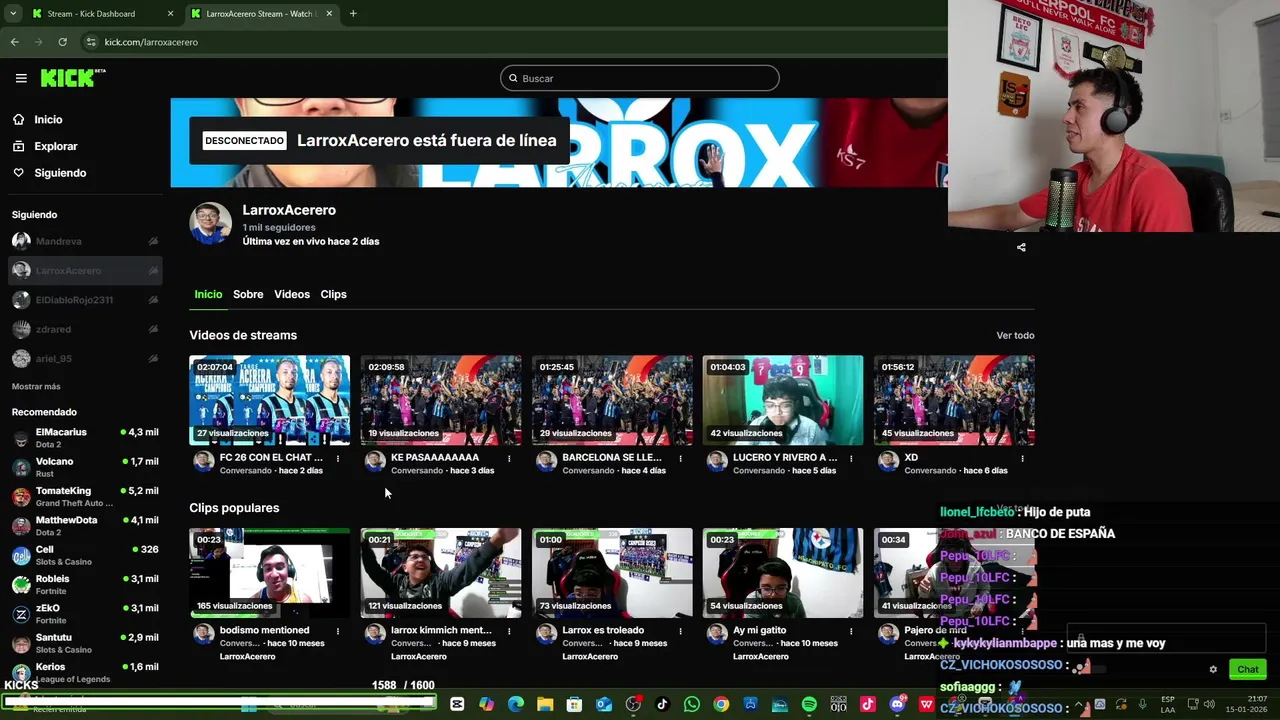Open the hamburger menu beside the Kick logo
The height and width of the screenshot is (720, 1280).
(21, 78)
